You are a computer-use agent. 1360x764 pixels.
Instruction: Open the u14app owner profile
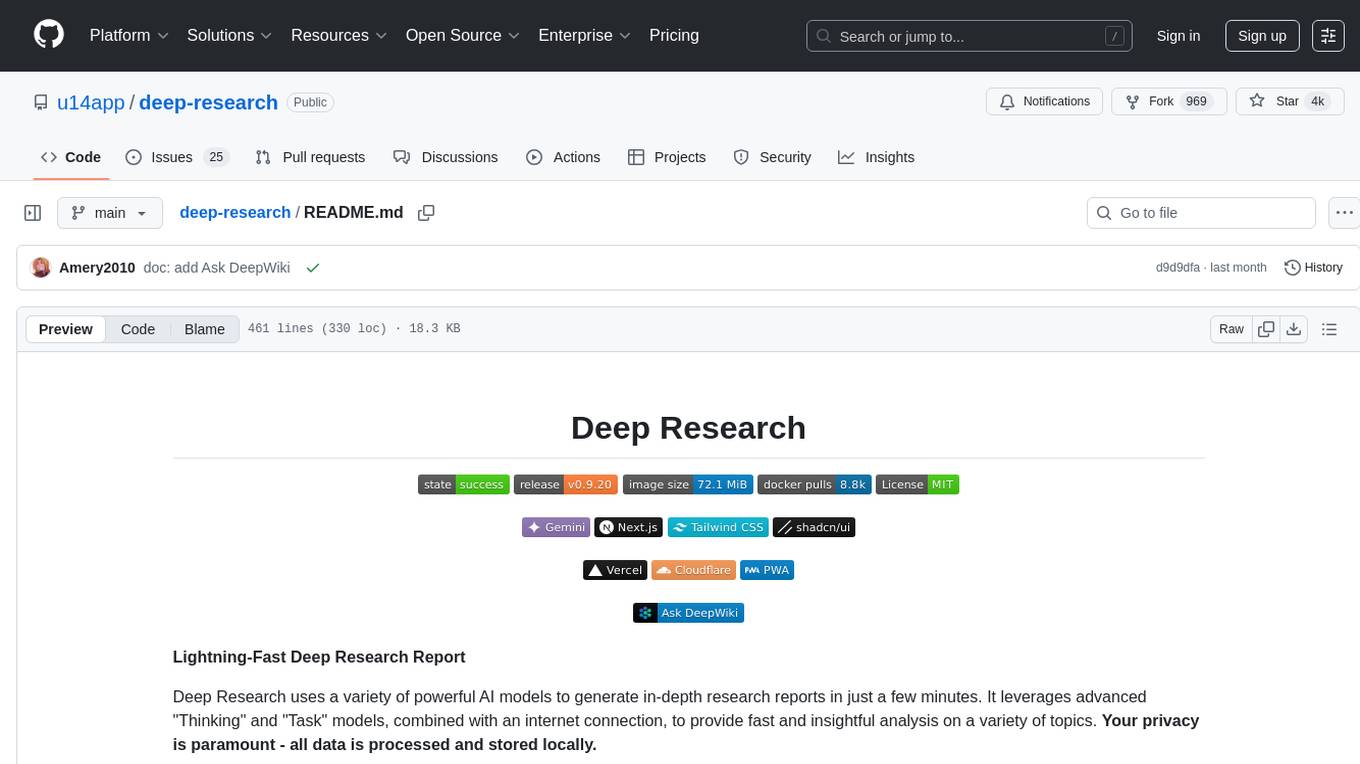[x=91, y=102]
